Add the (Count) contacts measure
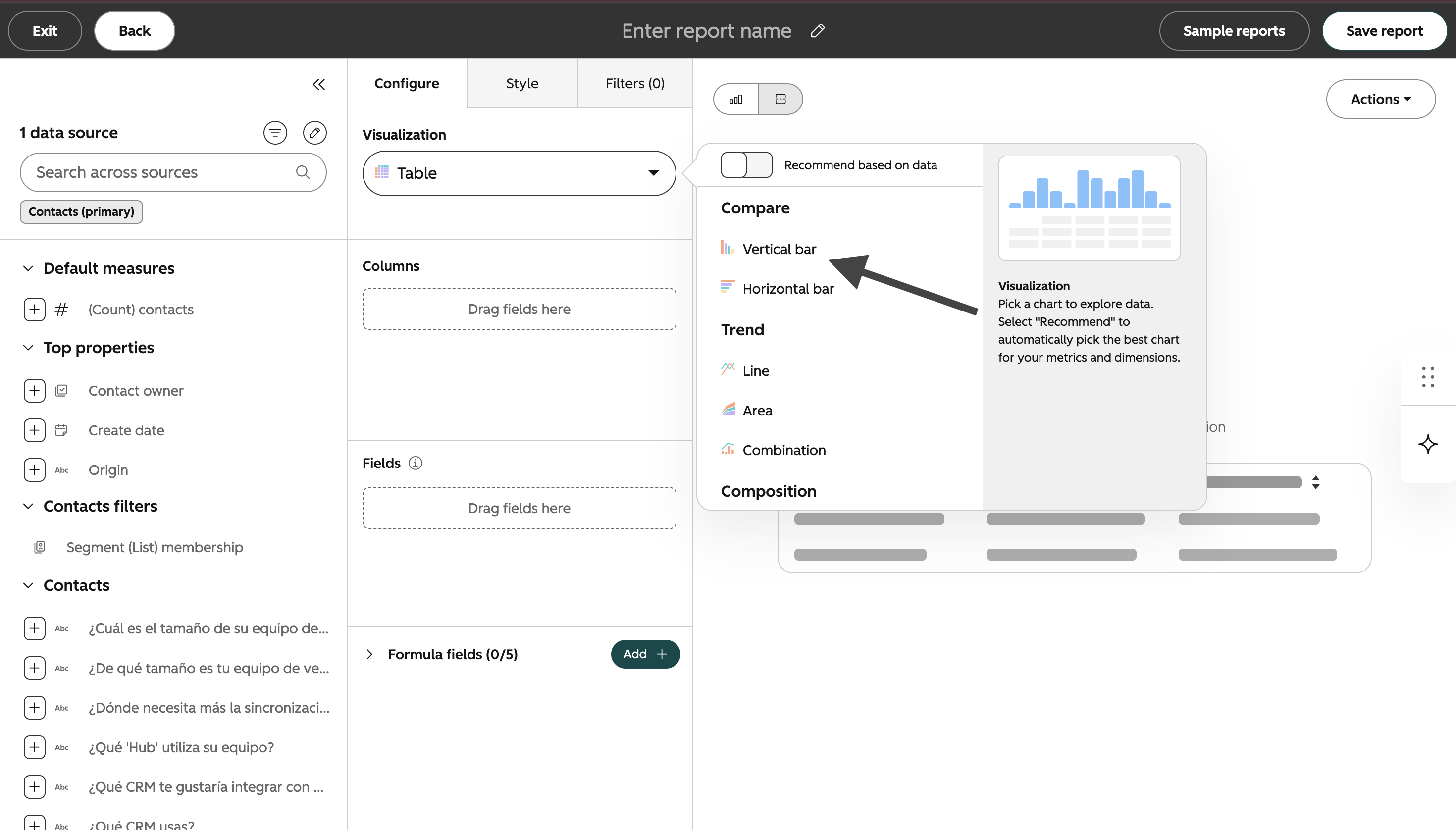This screenshot has height=830, width=1456. 35,310
